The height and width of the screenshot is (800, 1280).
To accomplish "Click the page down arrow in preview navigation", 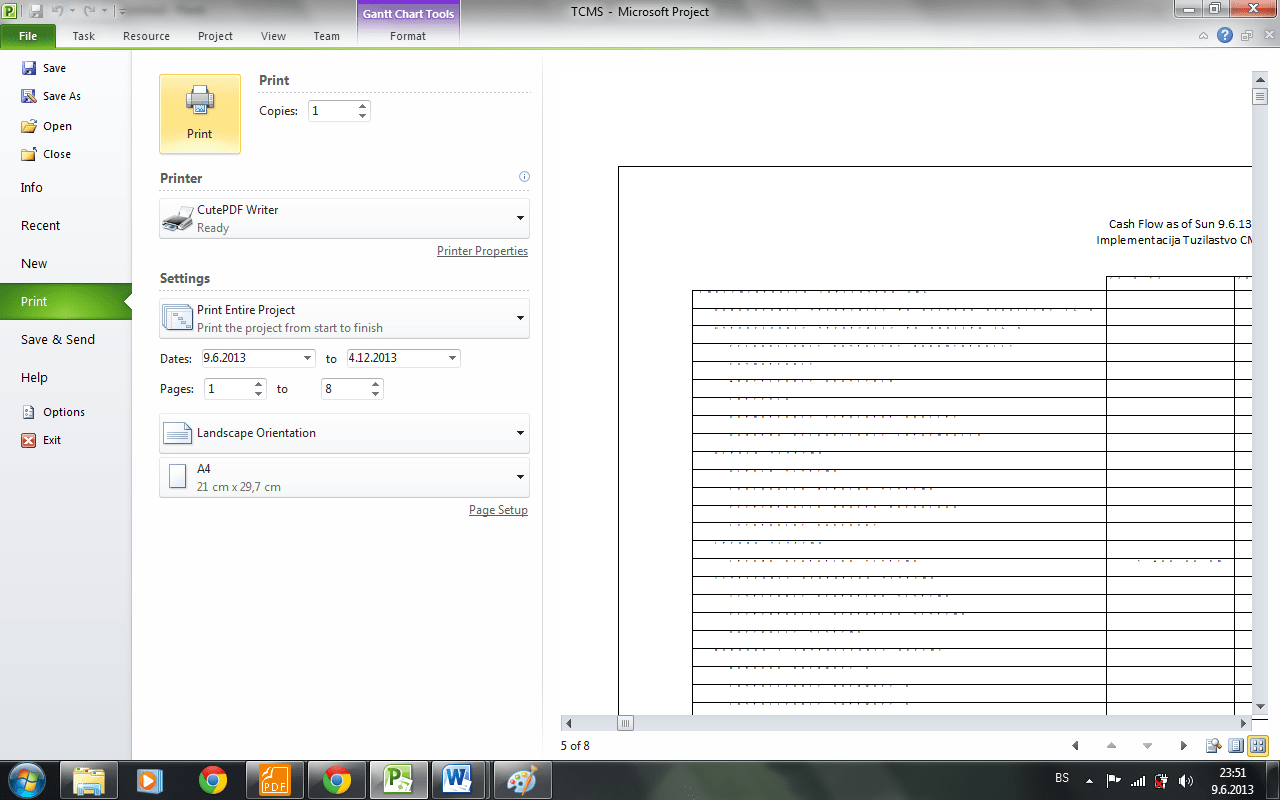I will (x=1147, y=746).
